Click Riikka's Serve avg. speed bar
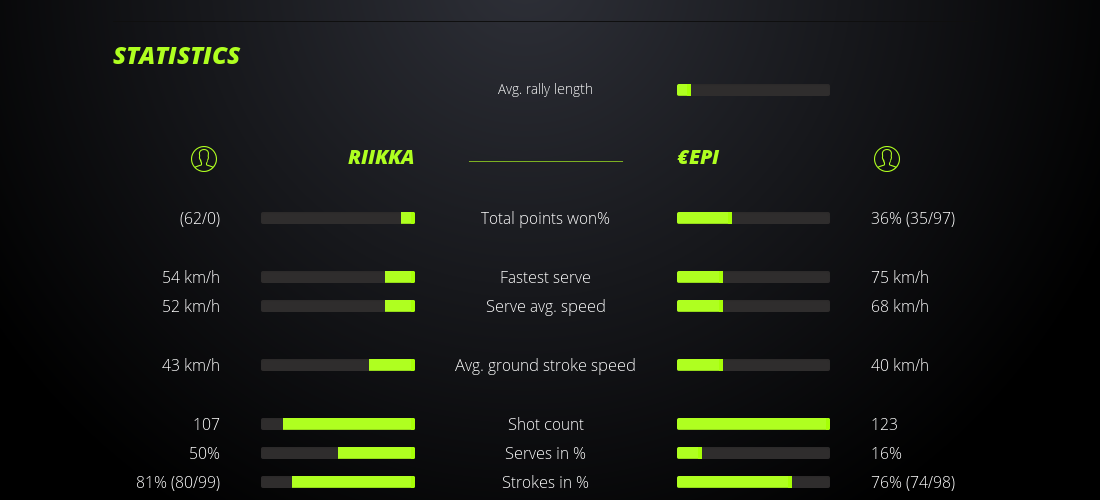Viewport: 1100px width, 500px height. [338, 306]
